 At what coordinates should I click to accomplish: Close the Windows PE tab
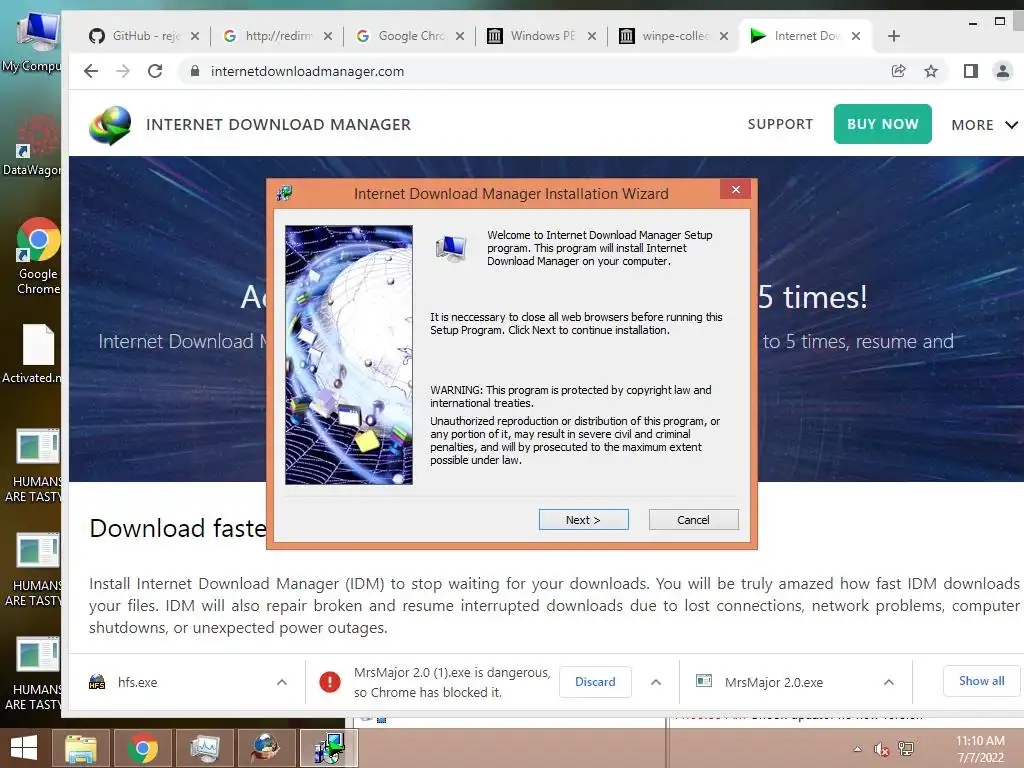click(x=592, y=36)
